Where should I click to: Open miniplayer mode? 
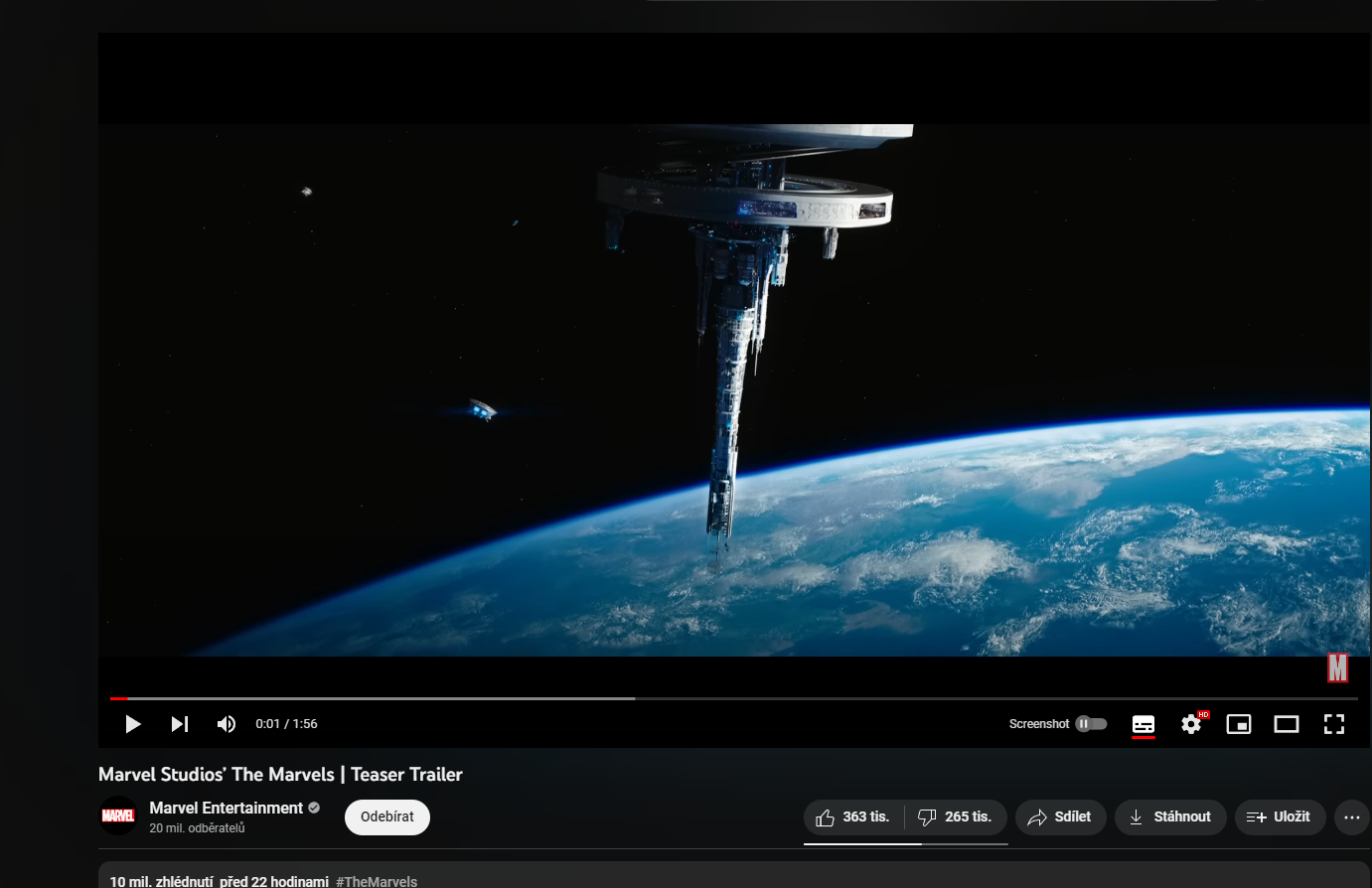click(1239, 724)
